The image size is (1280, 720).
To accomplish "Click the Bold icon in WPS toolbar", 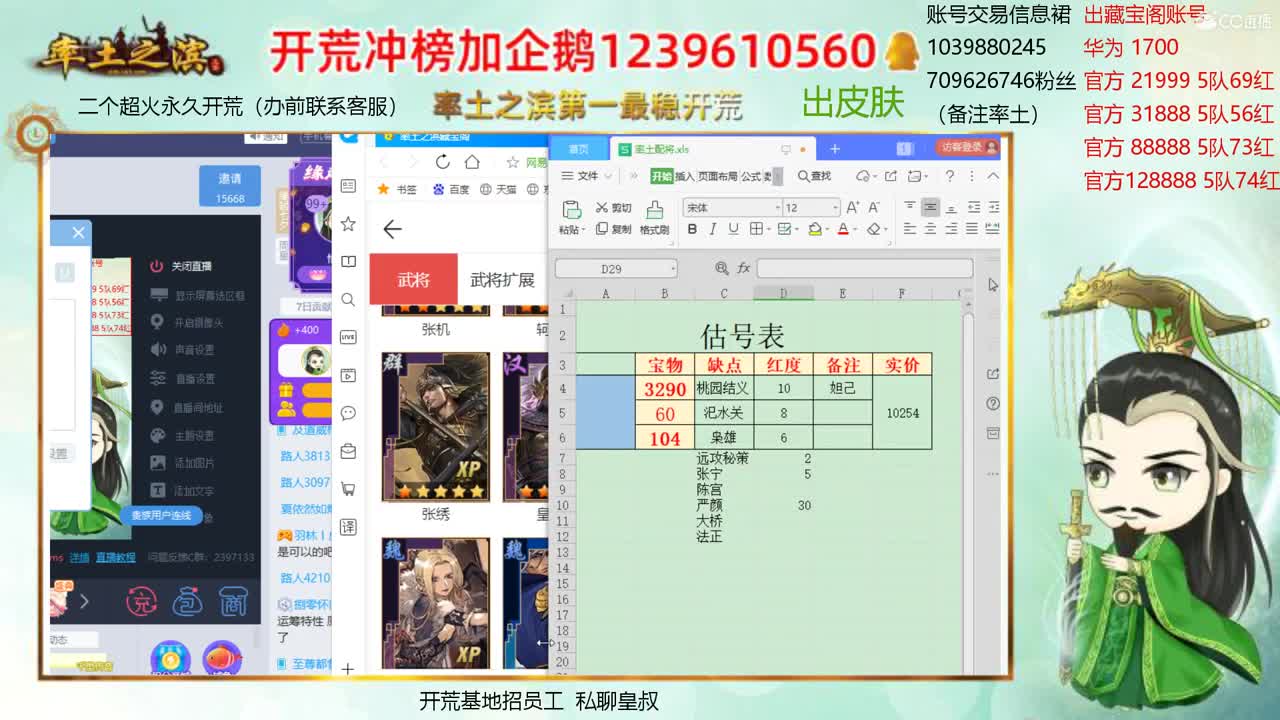I will [692, 229].
